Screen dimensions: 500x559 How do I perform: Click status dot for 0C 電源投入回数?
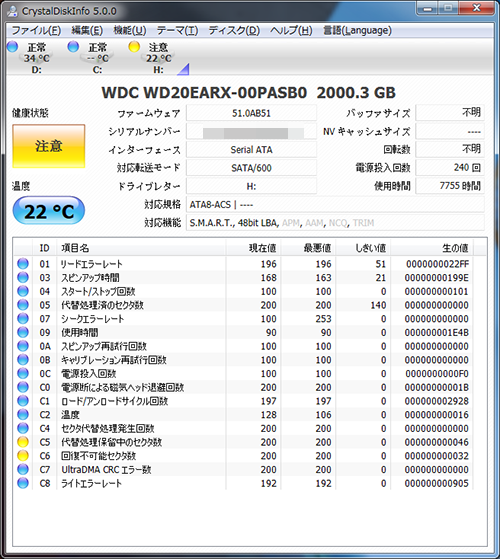[23, 374]
